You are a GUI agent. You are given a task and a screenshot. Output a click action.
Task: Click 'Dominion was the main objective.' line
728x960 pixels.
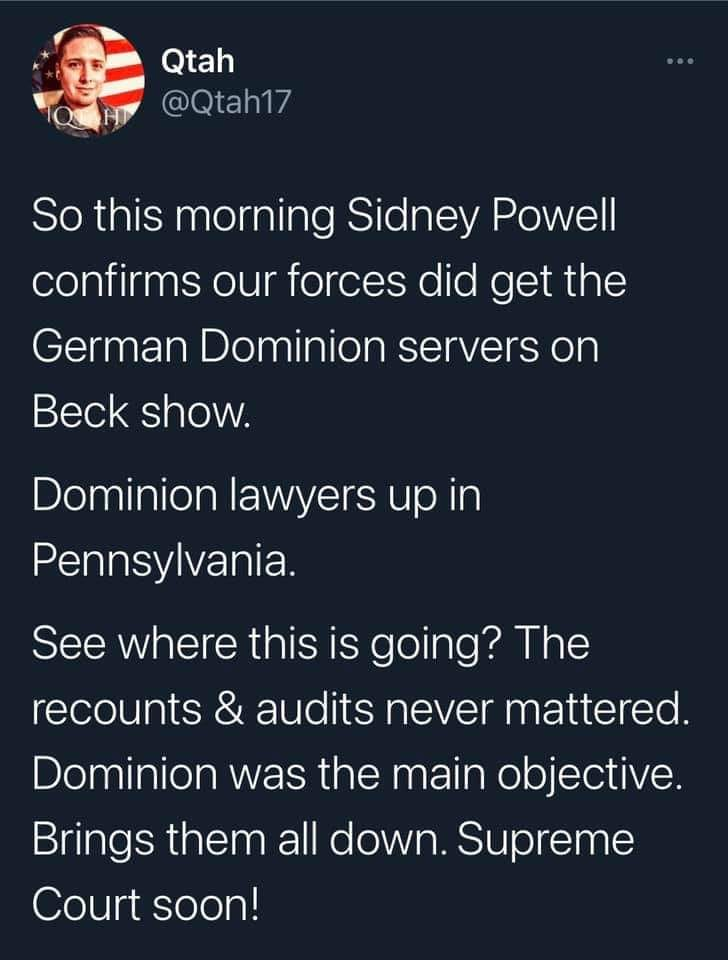click(x=357, y=775)
